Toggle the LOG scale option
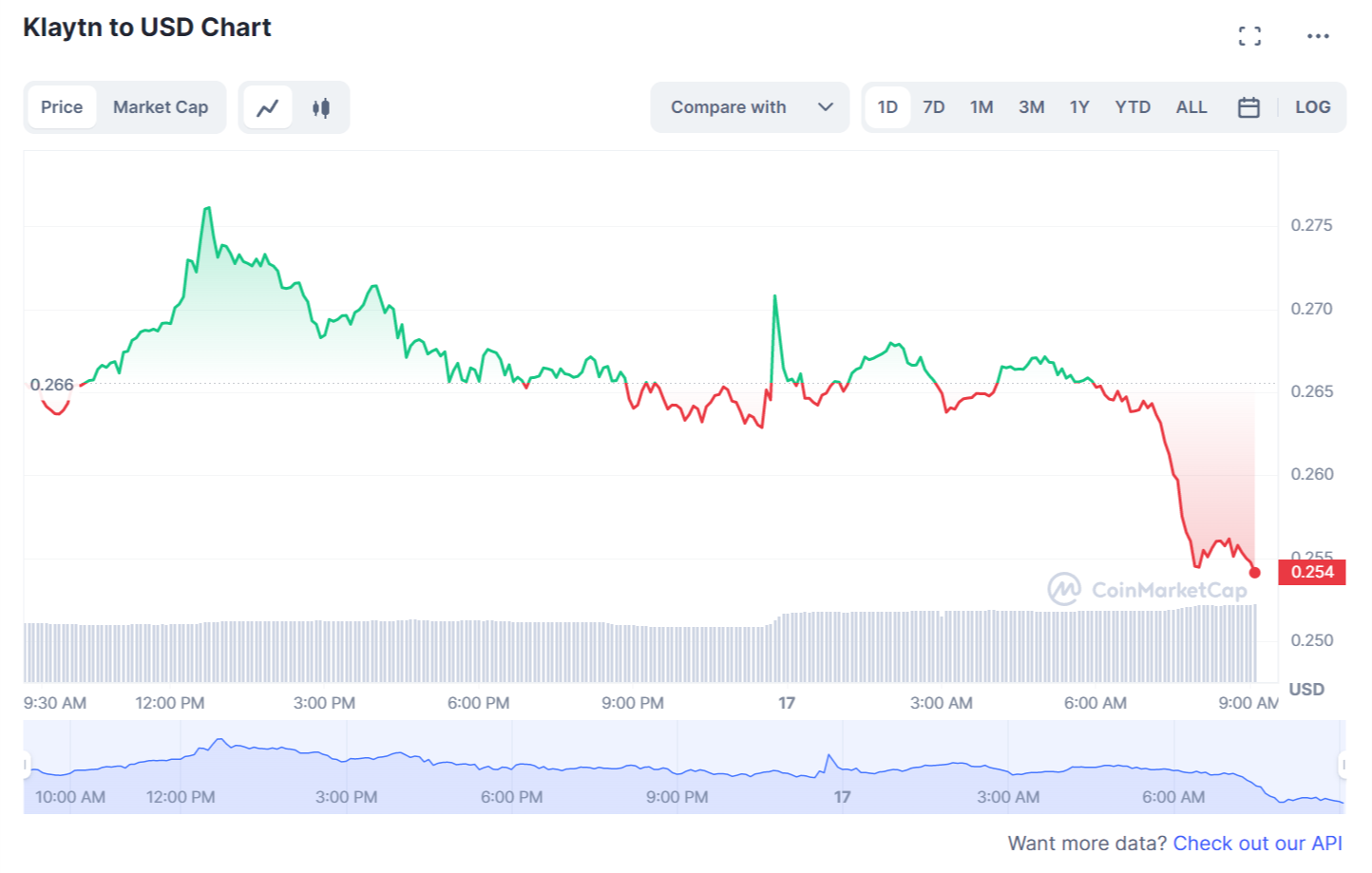This screenshot has height=873, width=1372. click(x=1312, y=107)
